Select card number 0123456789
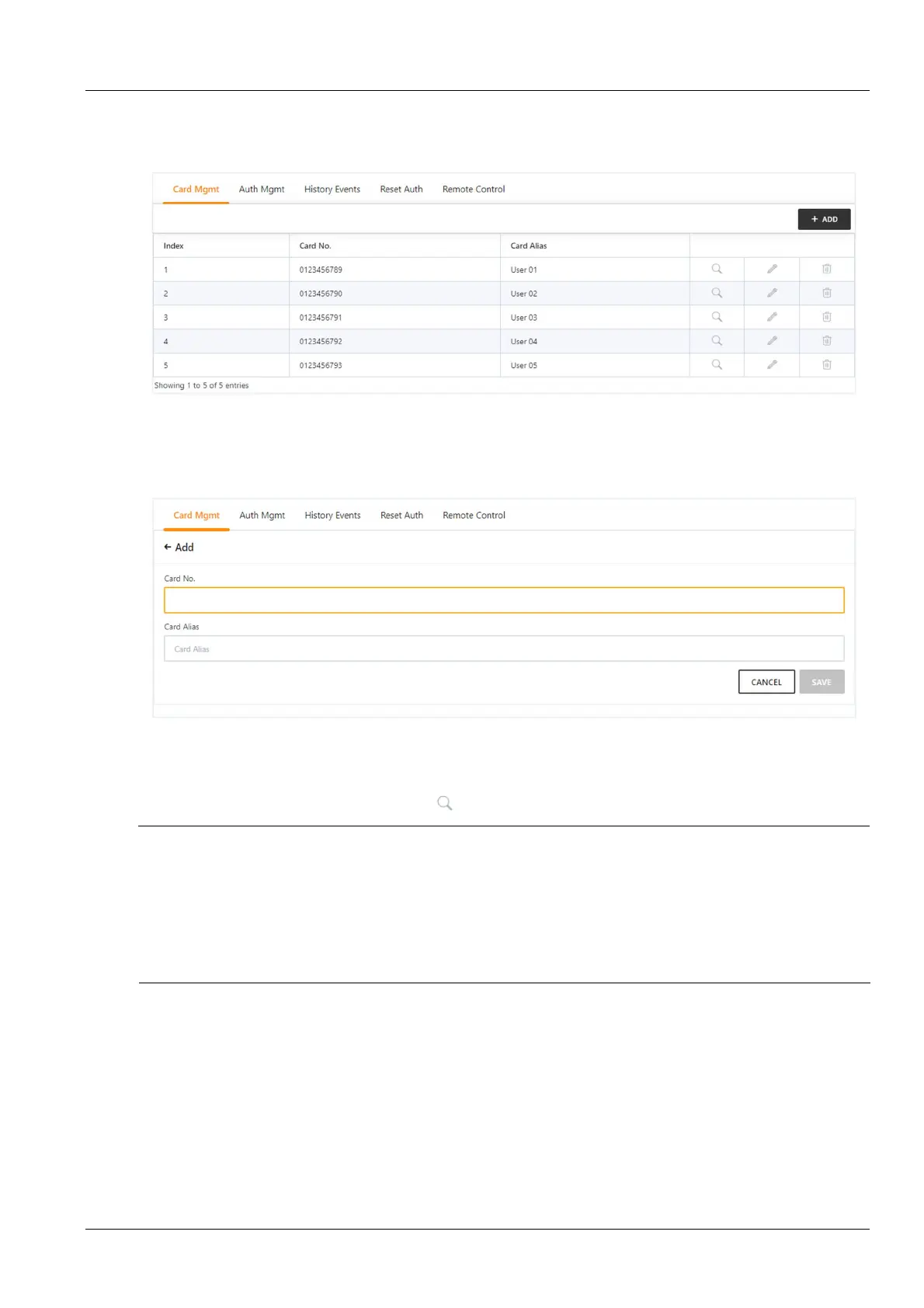The width and height of the screenshot is (924, 1308). pyautogui.click(x=321, y=270)
